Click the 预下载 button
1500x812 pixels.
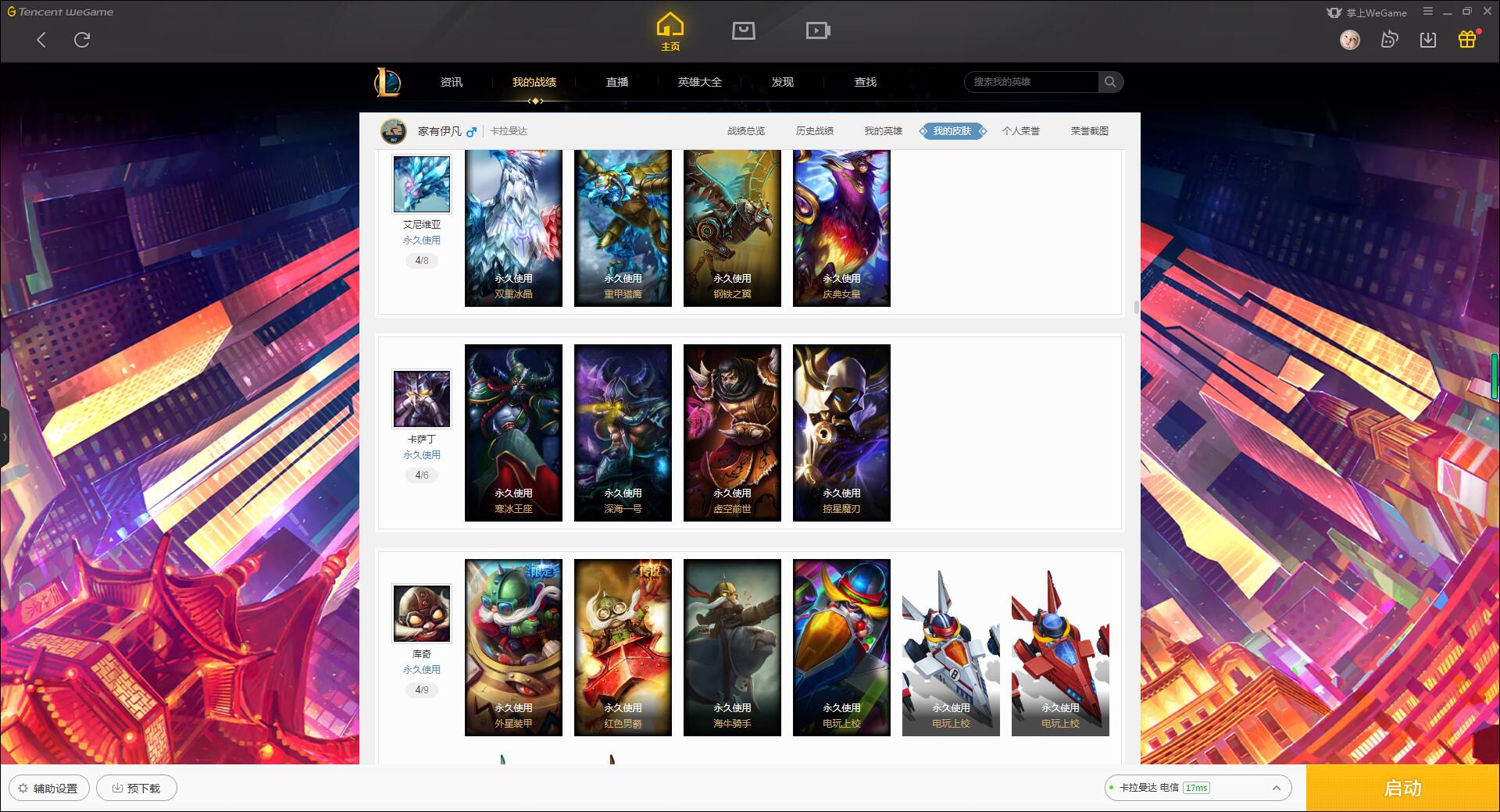point(137,789)
